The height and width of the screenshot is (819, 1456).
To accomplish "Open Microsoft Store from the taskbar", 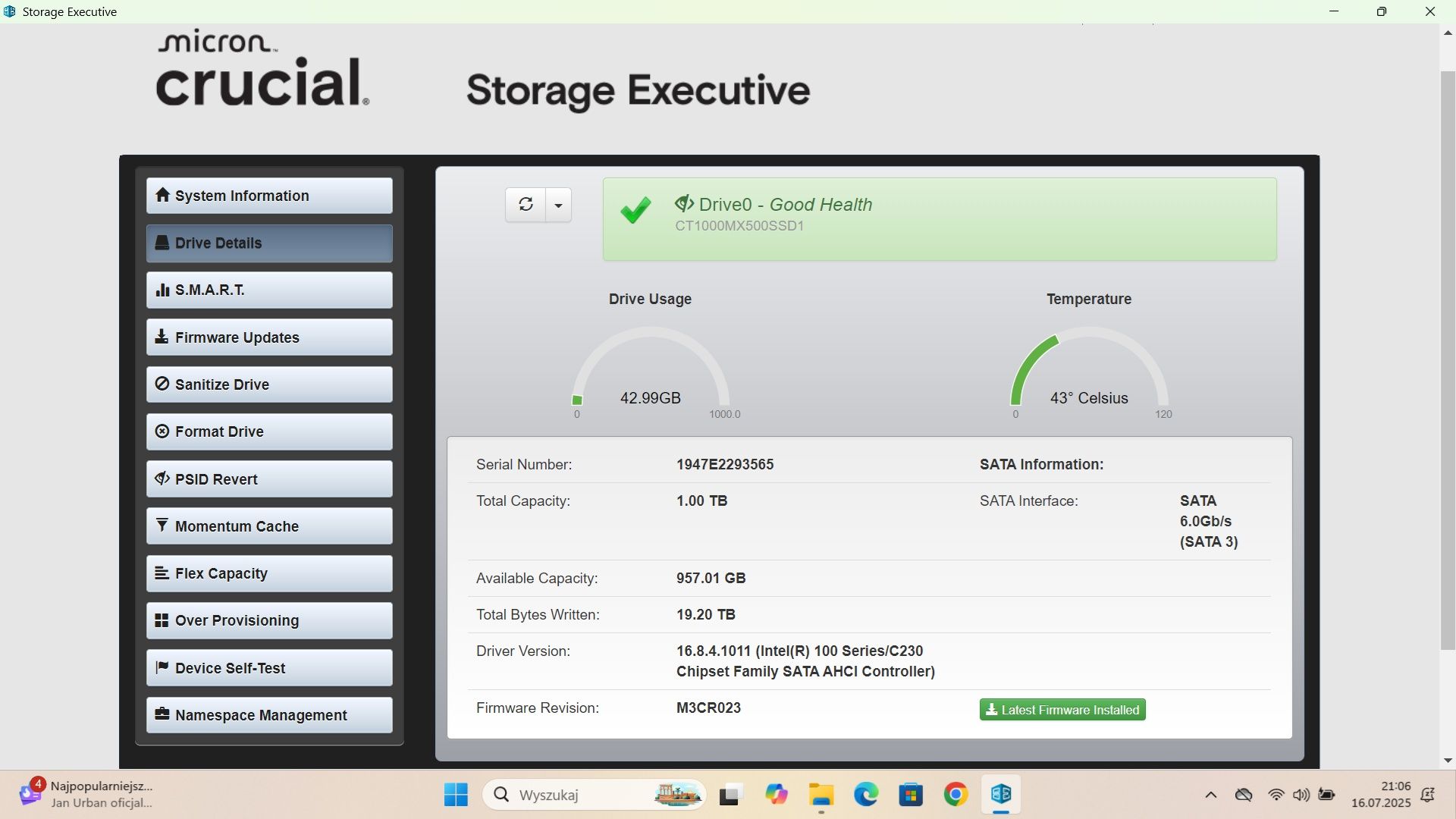I will coord(911,795).
